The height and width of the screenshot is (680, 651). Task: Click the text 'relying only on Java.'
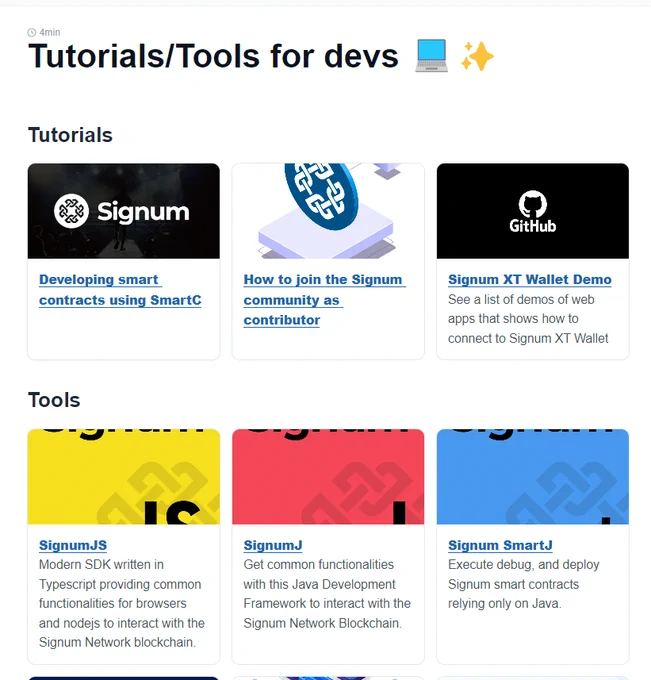coord(504,604)
